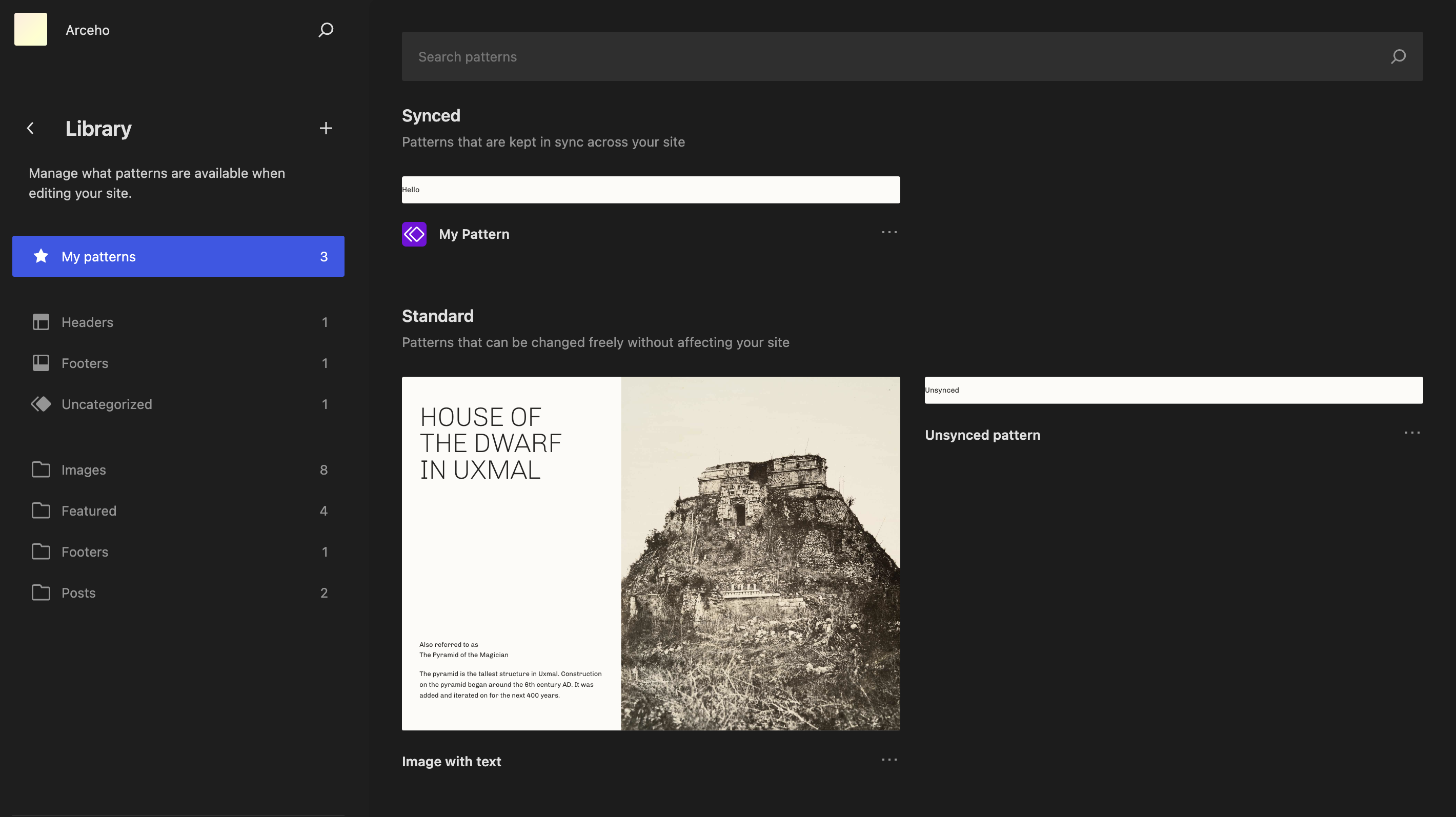Click the plus icon to add pattern
The image size is (1456, 817).
pyautogui.click(x=326, y=128)
